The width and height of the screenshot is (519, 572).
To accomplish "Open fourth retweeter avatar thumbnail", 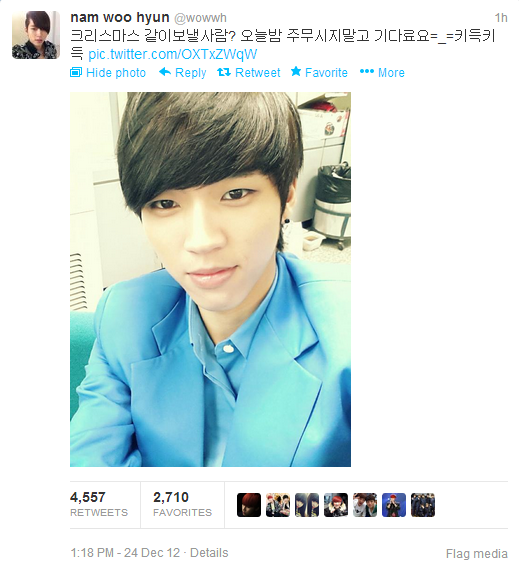I will point(336,505).
